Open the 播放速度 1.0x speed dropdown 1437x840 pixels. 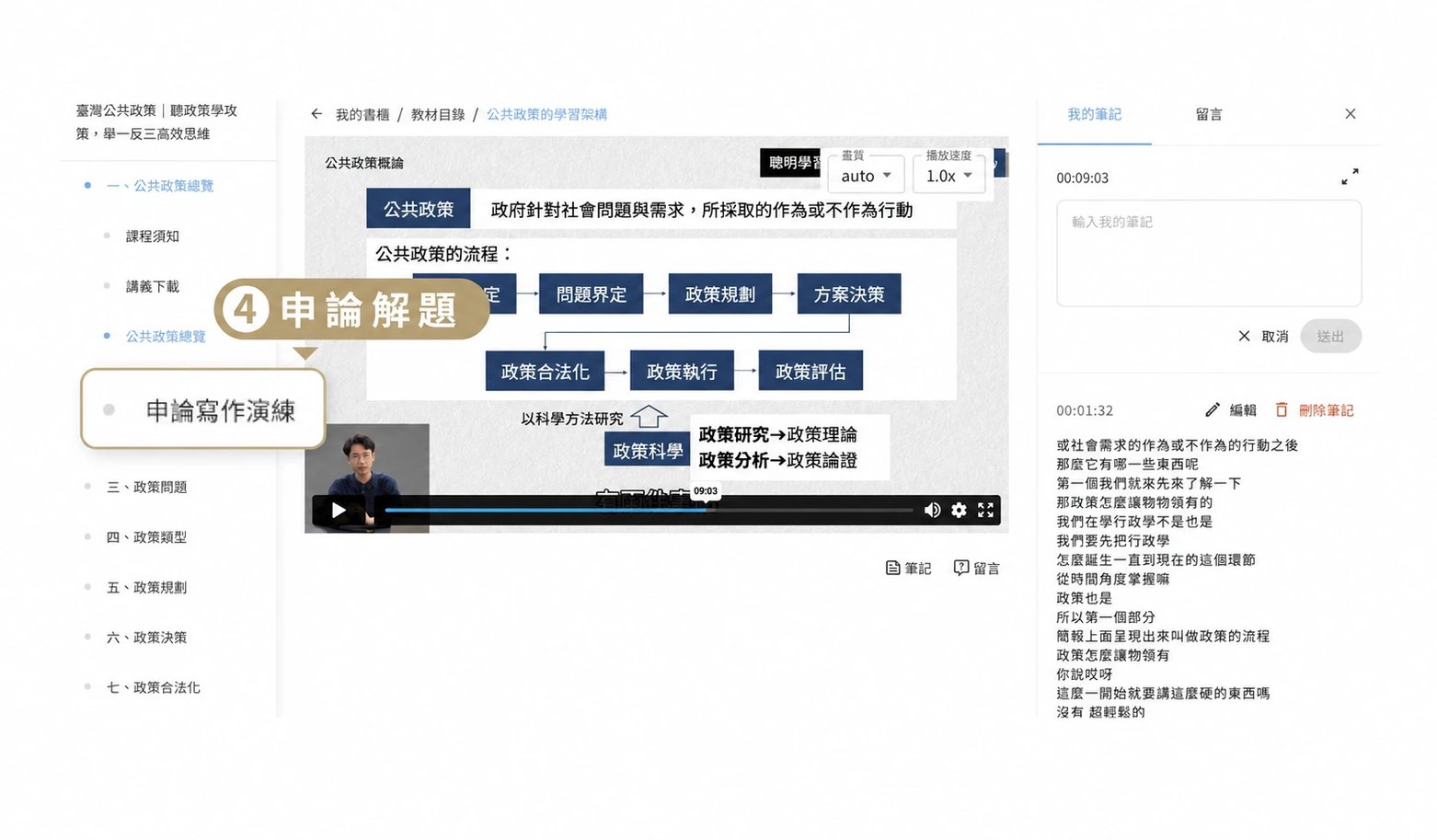tap(949, 175)
